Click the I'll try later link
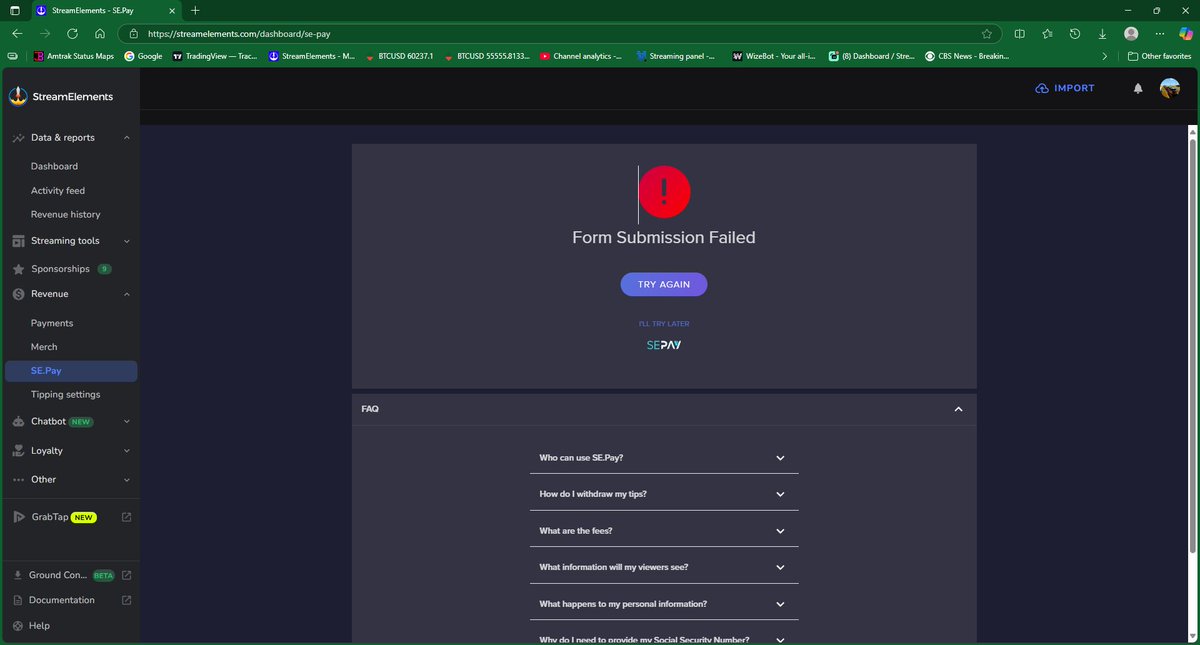1200x645 pixels. tap(664, 324)
